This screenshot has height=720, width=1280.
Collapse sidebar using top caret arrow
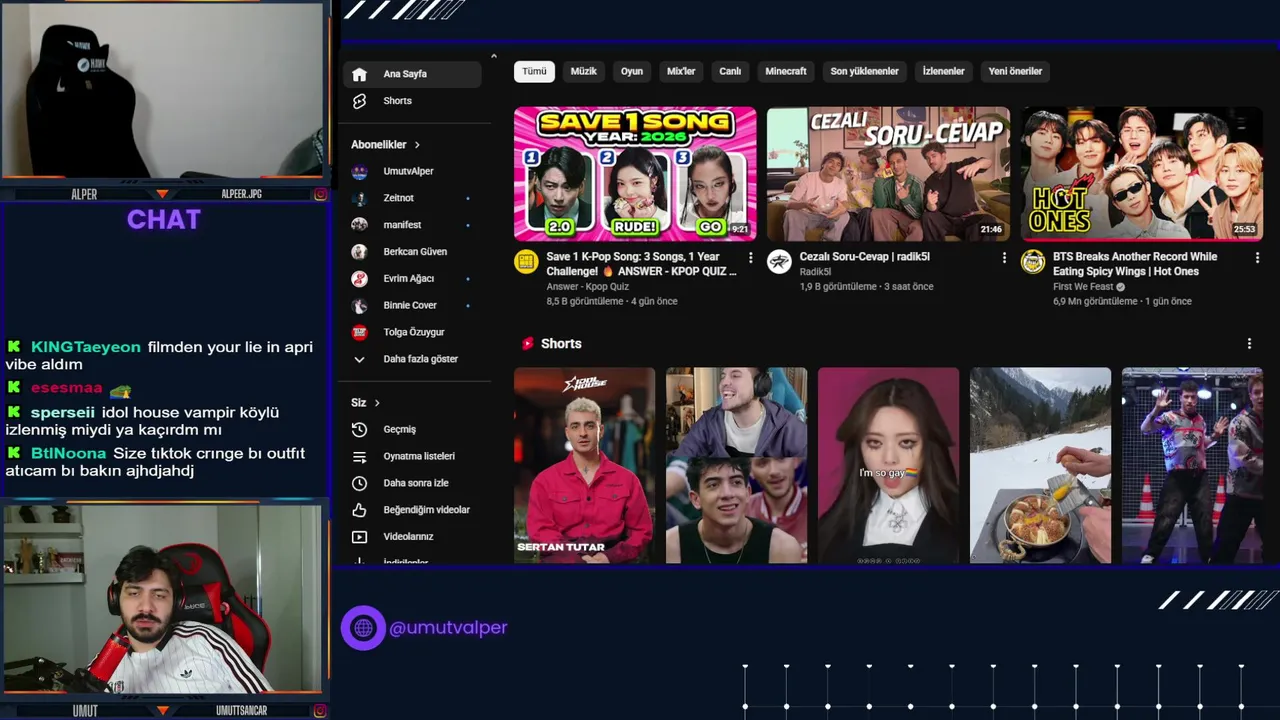(x=493, y=57)
